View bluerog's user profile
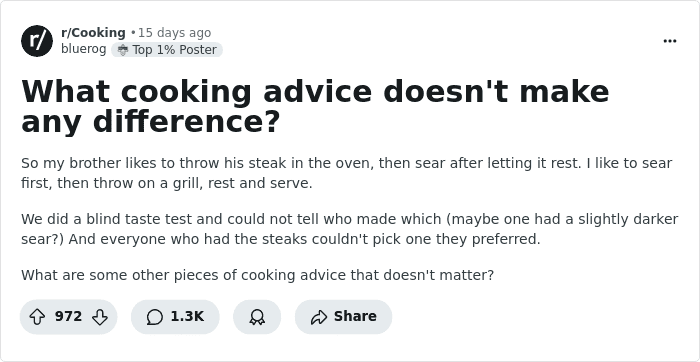Screen dimensions: 700x362 [x=83, y=49]
